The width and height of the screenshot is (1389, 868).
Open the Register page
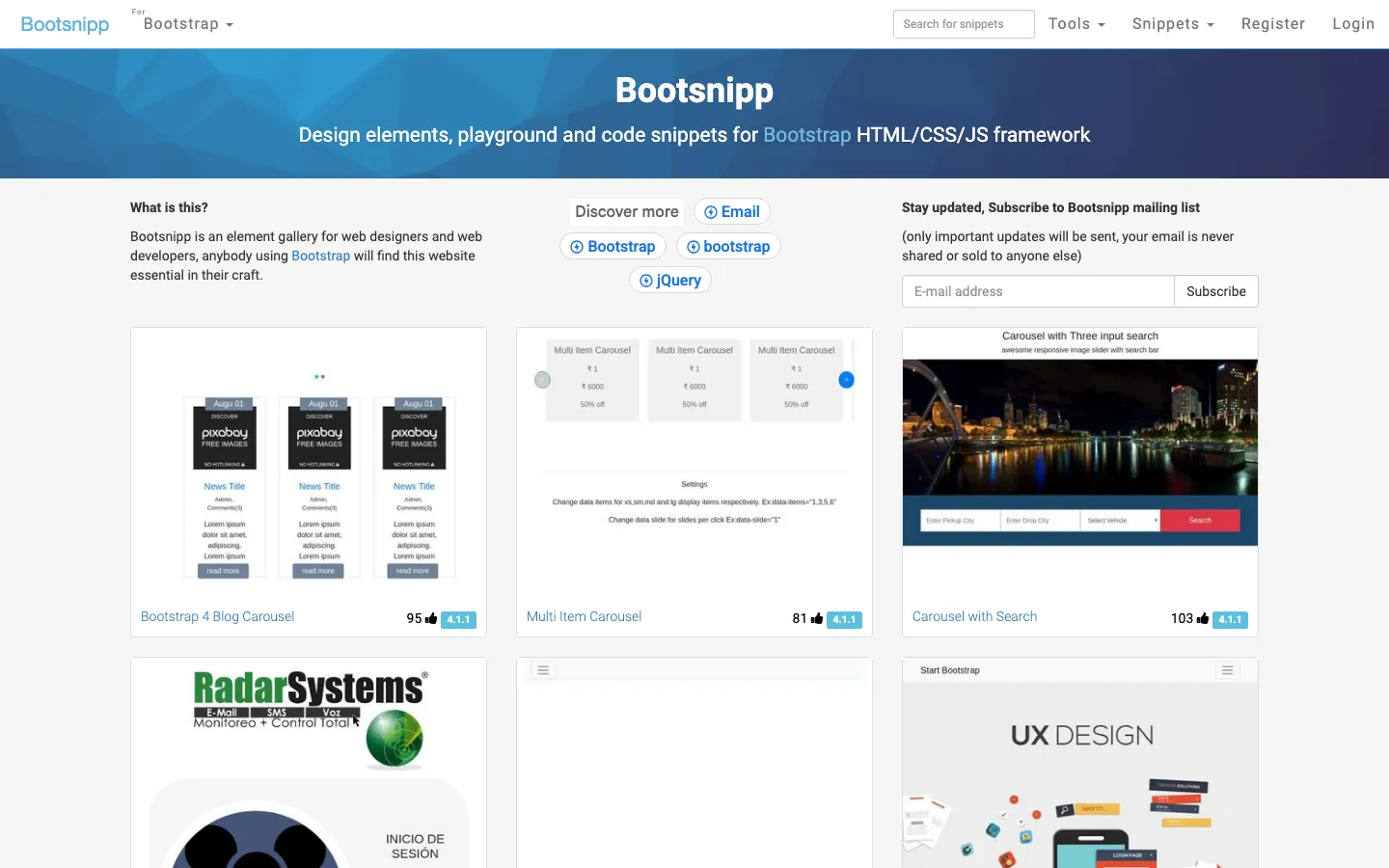[1272, 24]
